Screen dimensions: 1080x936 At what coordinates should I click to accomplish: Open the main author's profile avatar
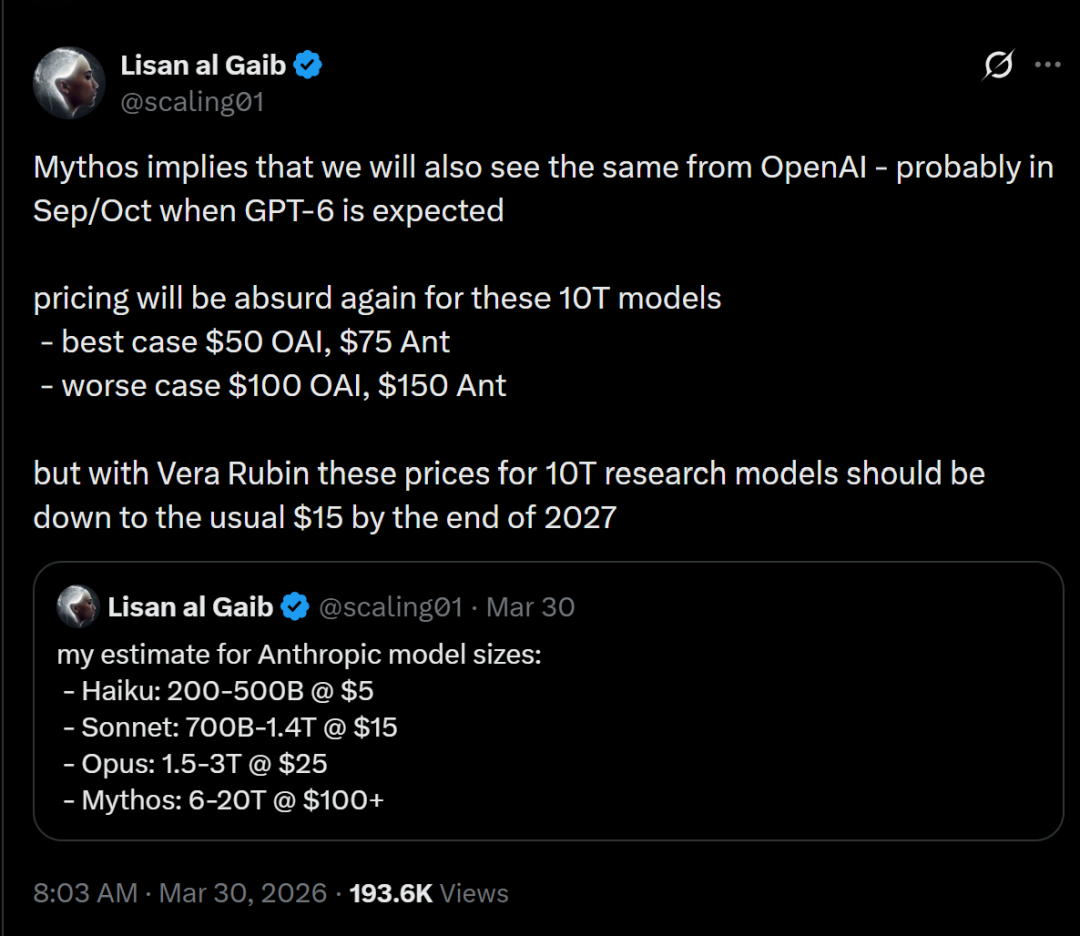tap(69, 83)
